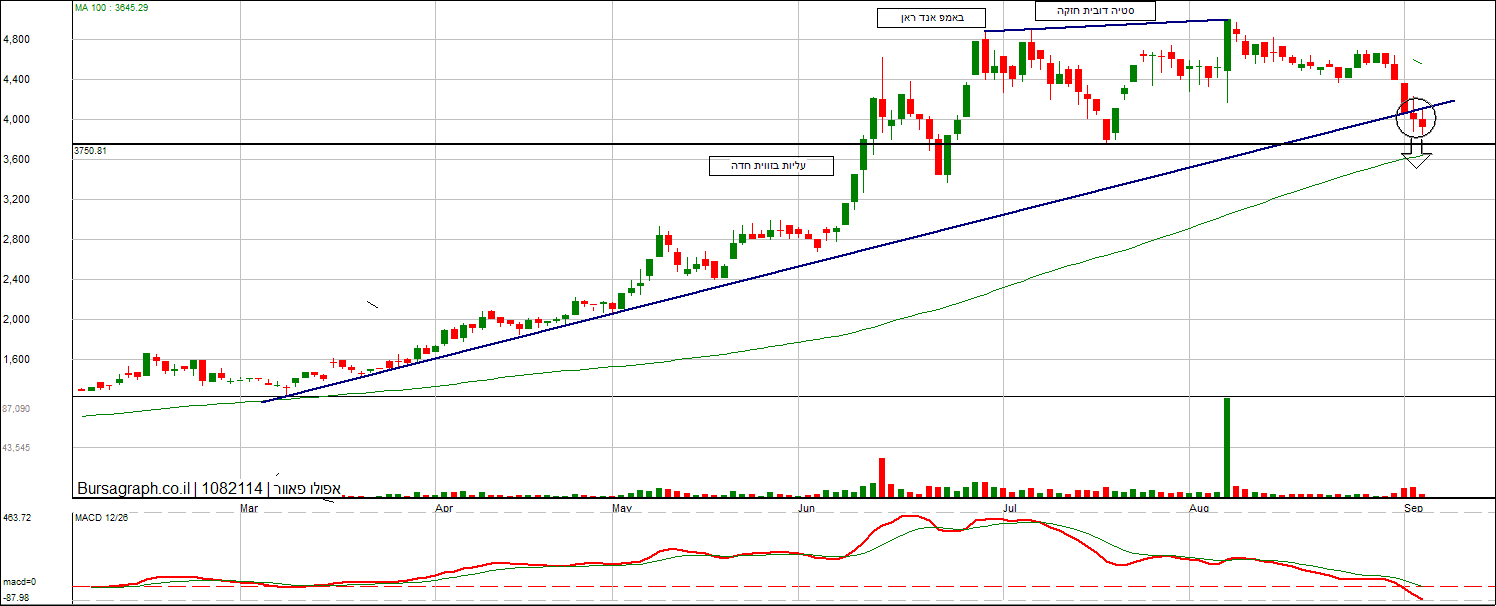Click the 2,000 price axis label
Screen dimensions: 1496x606
pos(18,320)
